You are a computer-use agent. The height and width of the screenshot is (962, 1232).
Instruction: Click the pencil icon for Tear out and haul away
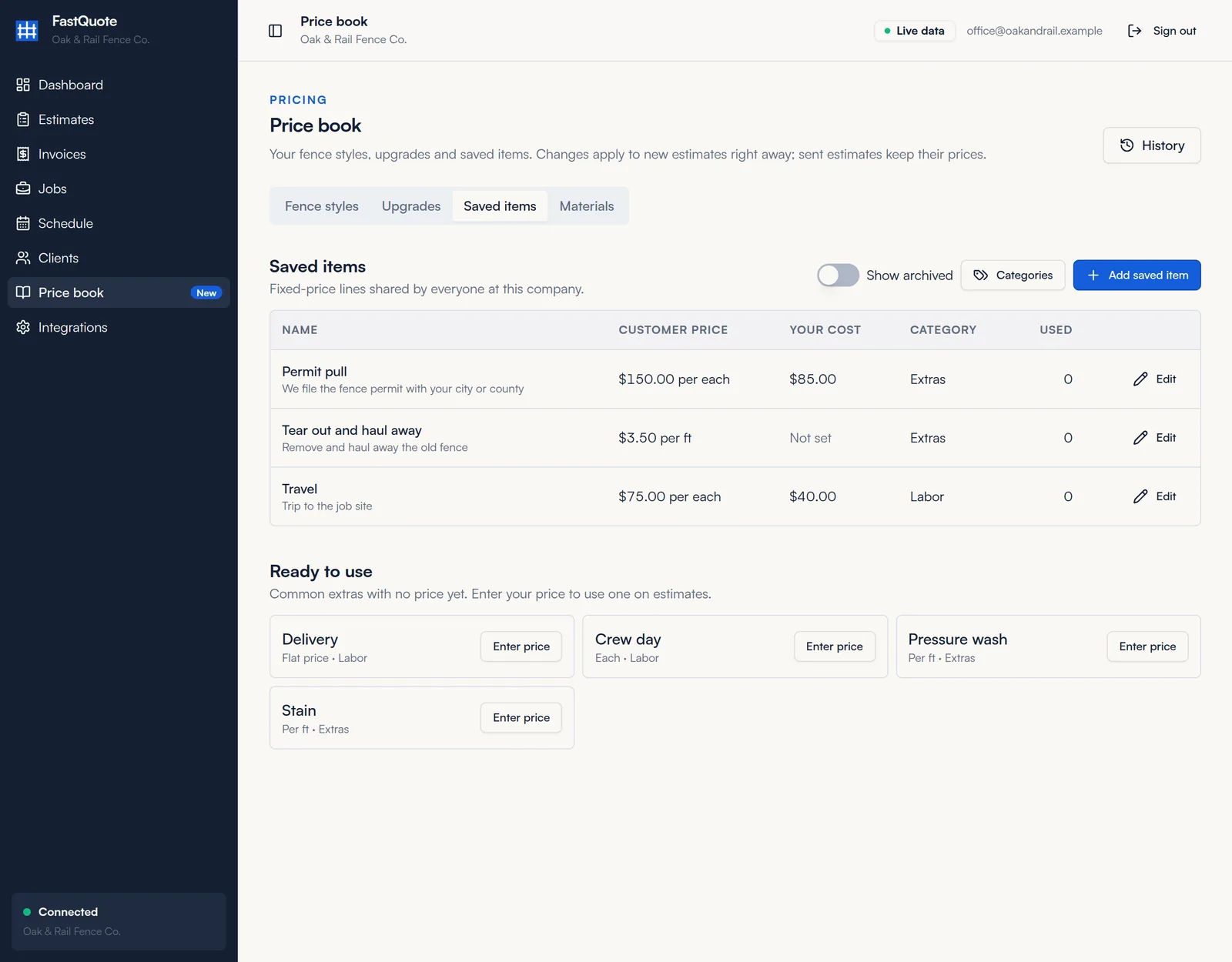click(1140, 438)
